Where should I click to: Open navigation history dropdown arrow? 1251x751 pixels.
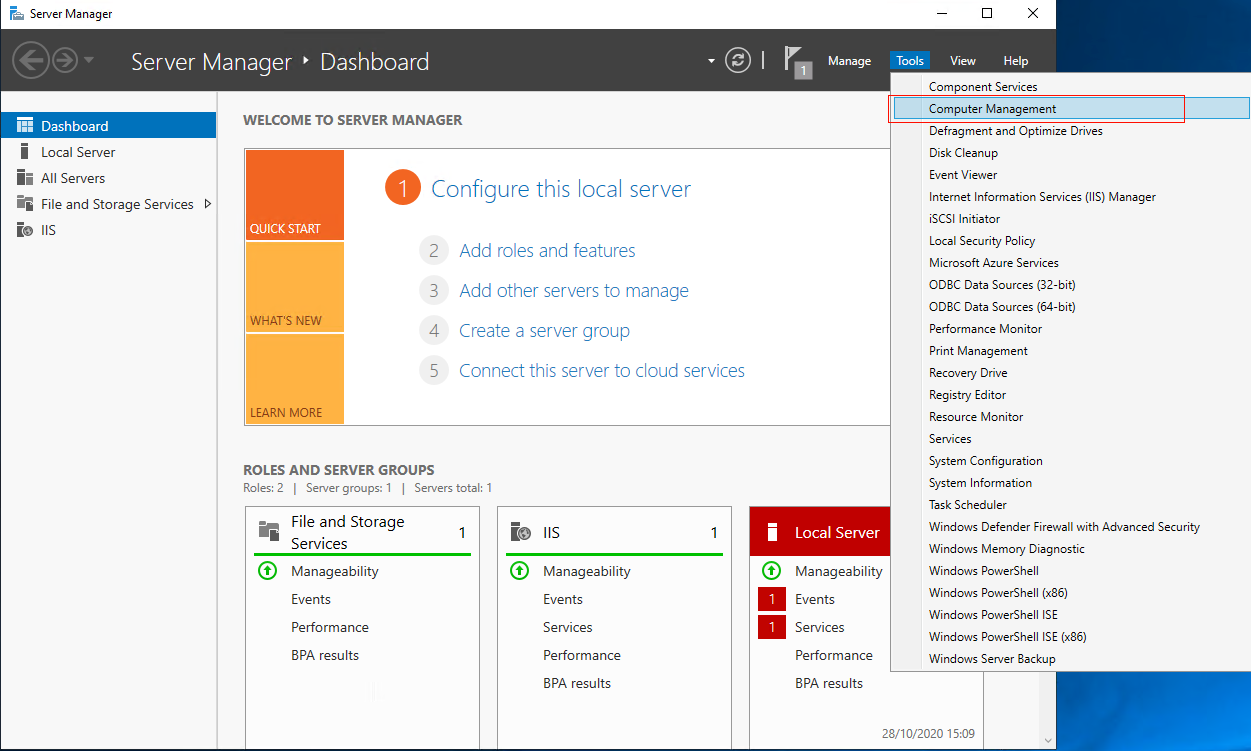pos(89,61)
